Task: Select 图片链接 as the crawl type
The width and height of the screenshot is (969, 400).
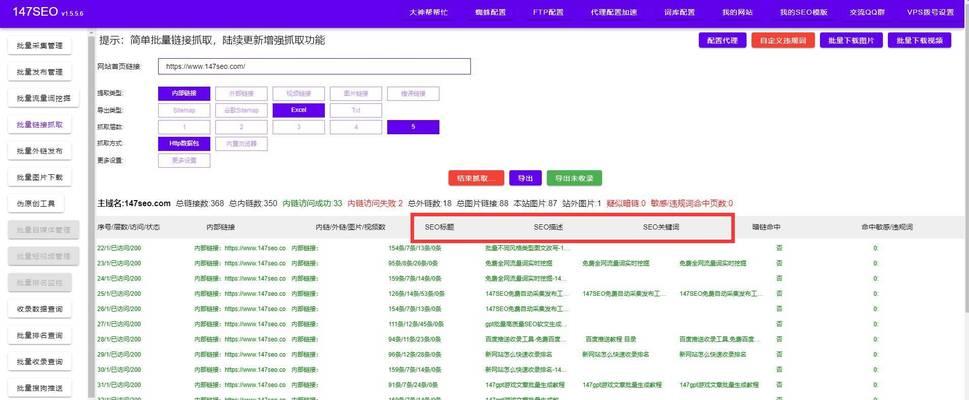Action: [356, 93]
